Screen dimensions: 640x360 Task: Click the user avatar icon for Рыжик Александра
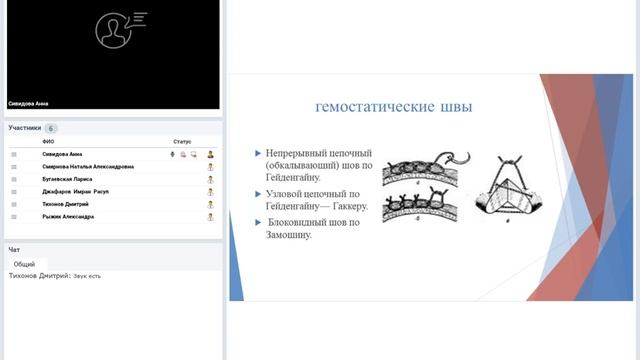tap(210, 217)
